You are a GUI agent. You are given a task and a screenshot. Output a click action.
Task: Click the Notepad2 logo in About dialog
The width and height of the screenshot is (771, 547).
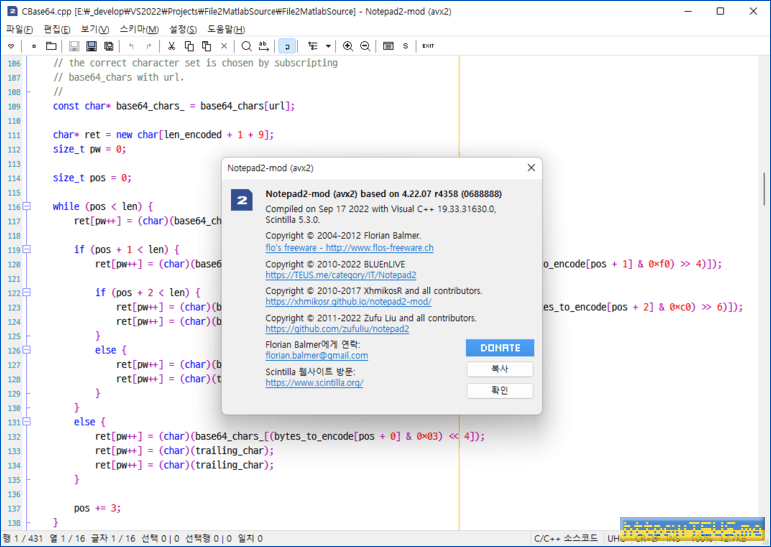coord(242,200)
